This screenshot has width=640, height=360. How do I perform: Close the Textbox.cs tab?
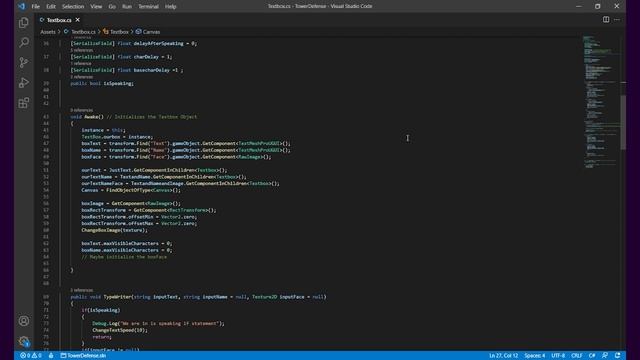pos(78,20)
